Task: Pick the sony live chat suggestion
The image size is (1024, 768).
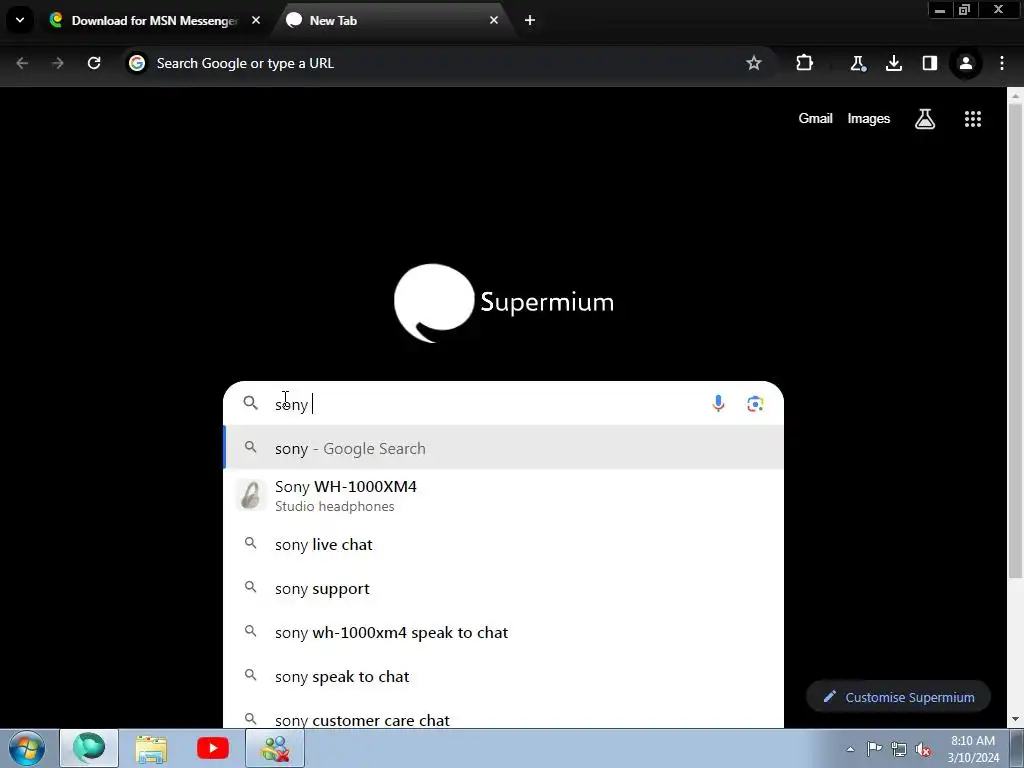Action: click(x=504, y=545)
